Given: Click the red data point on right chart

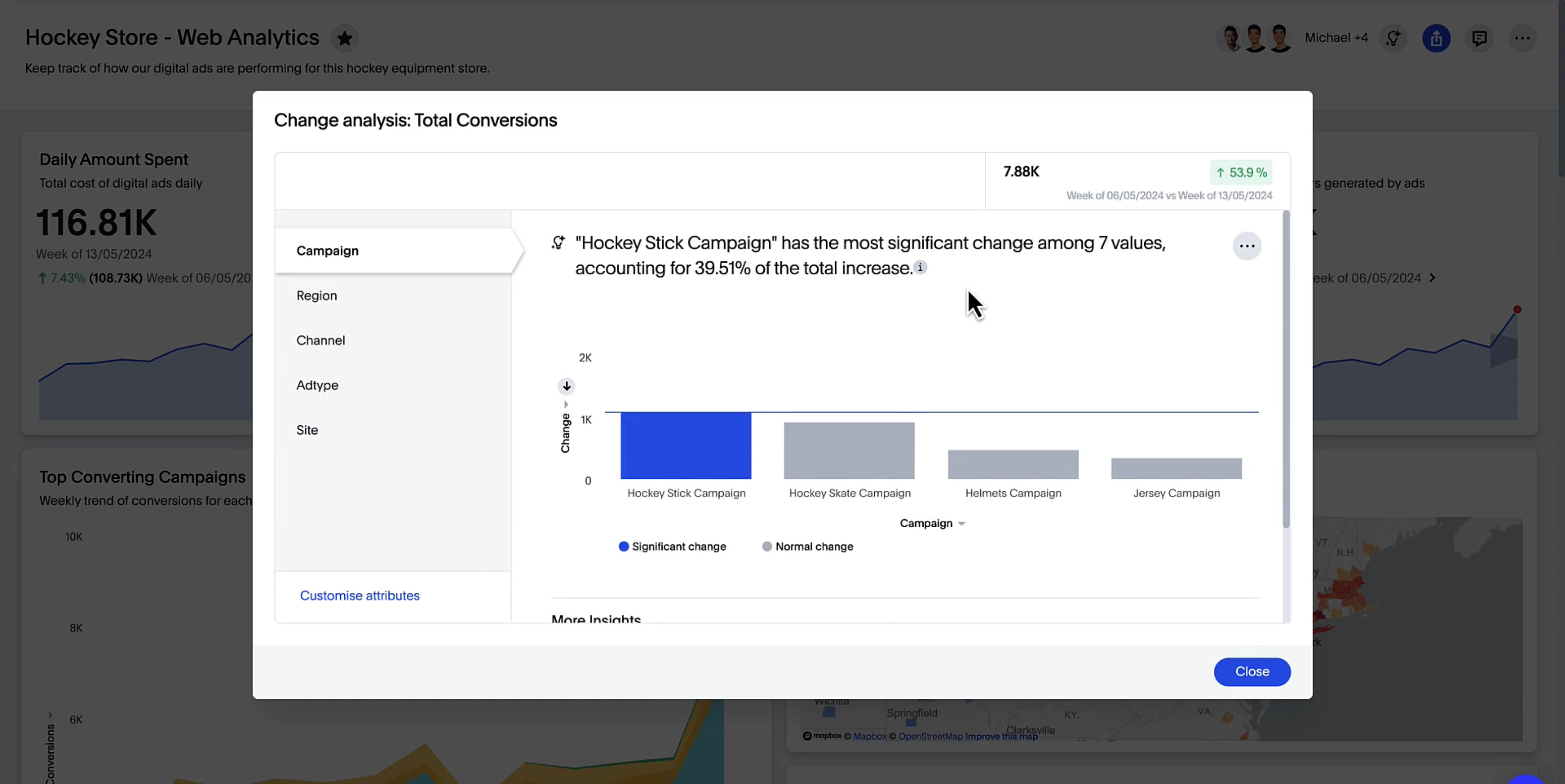Looking at the screenshot, I should click(x=1517, y=310).
